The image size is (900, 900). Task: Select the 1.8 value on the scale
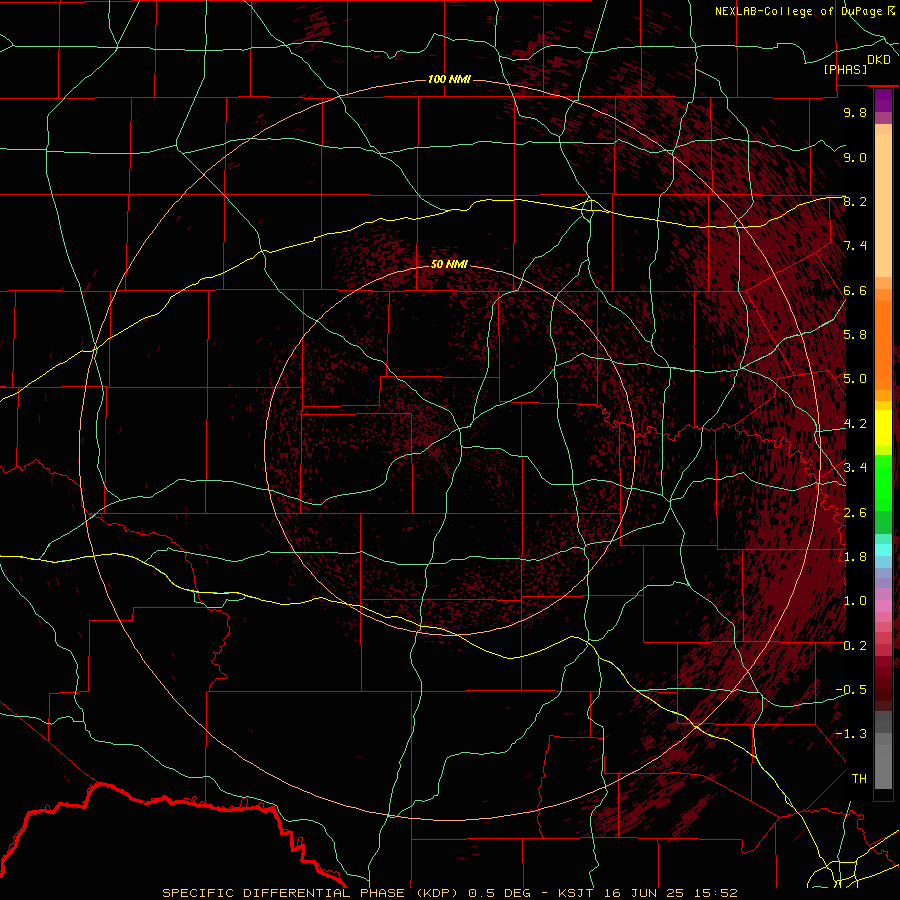[855, 557]
